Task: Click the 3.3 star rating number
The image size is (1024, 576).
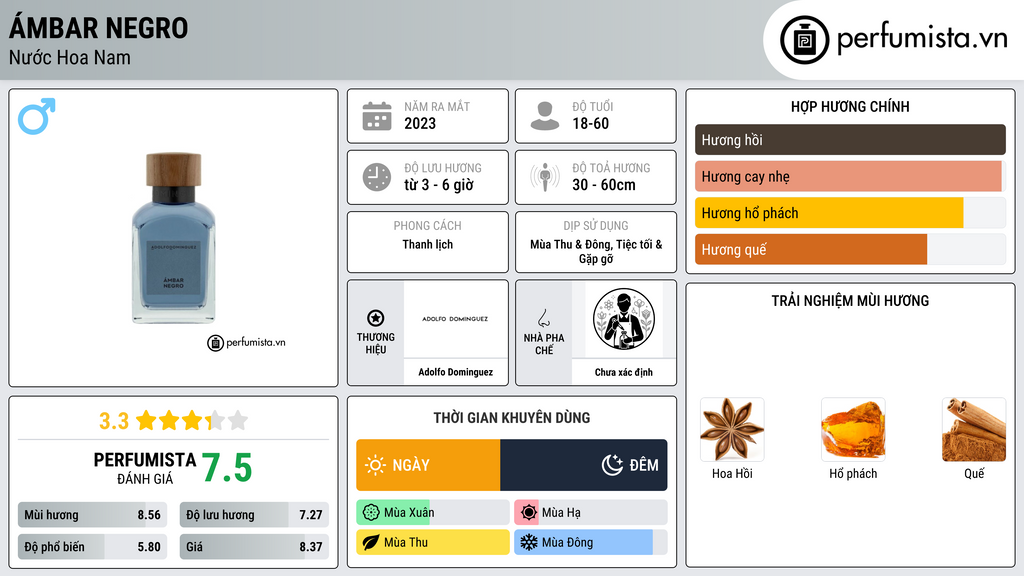Action: (x=114, y=421)
